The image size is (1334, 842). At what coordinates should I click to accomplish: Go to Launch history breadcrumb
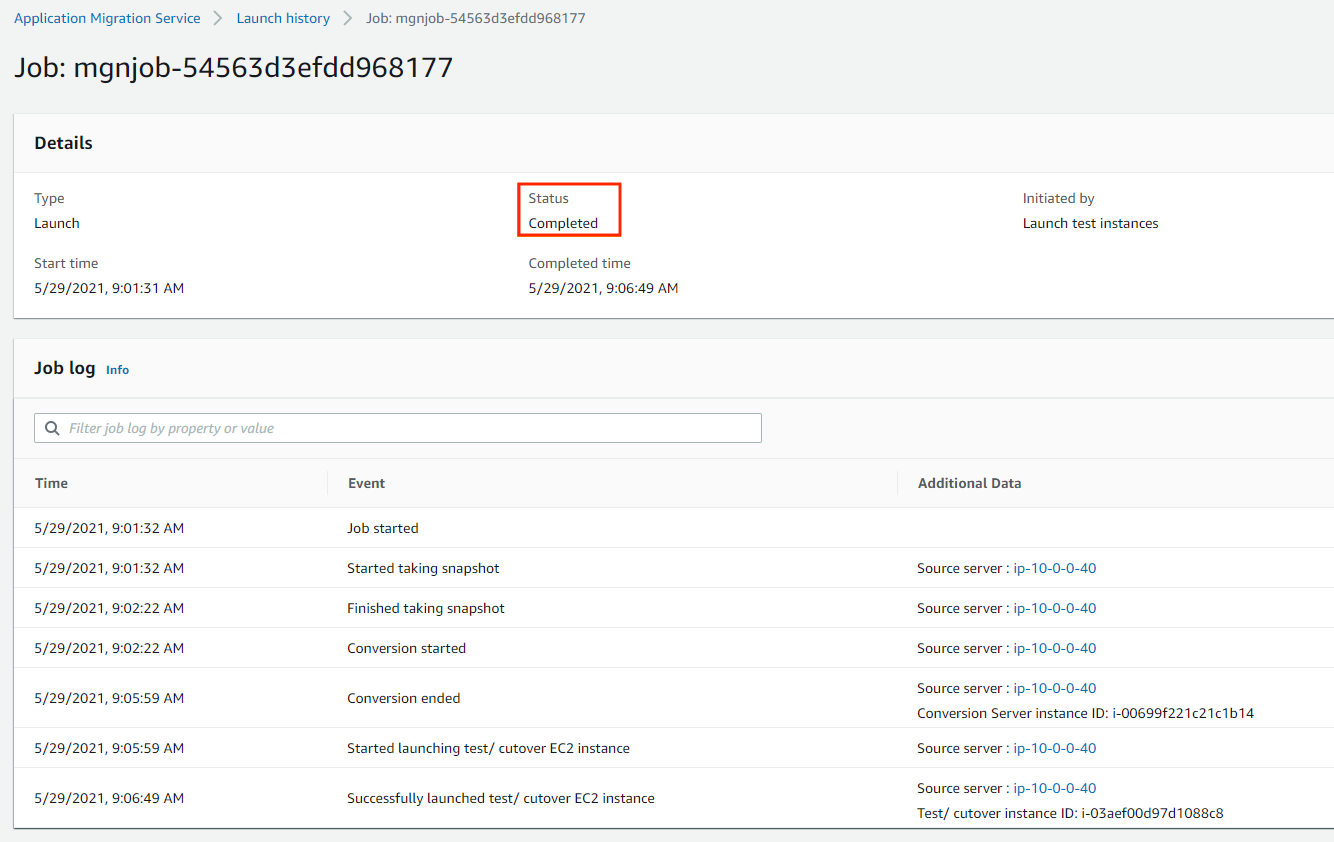pos(283,18)
